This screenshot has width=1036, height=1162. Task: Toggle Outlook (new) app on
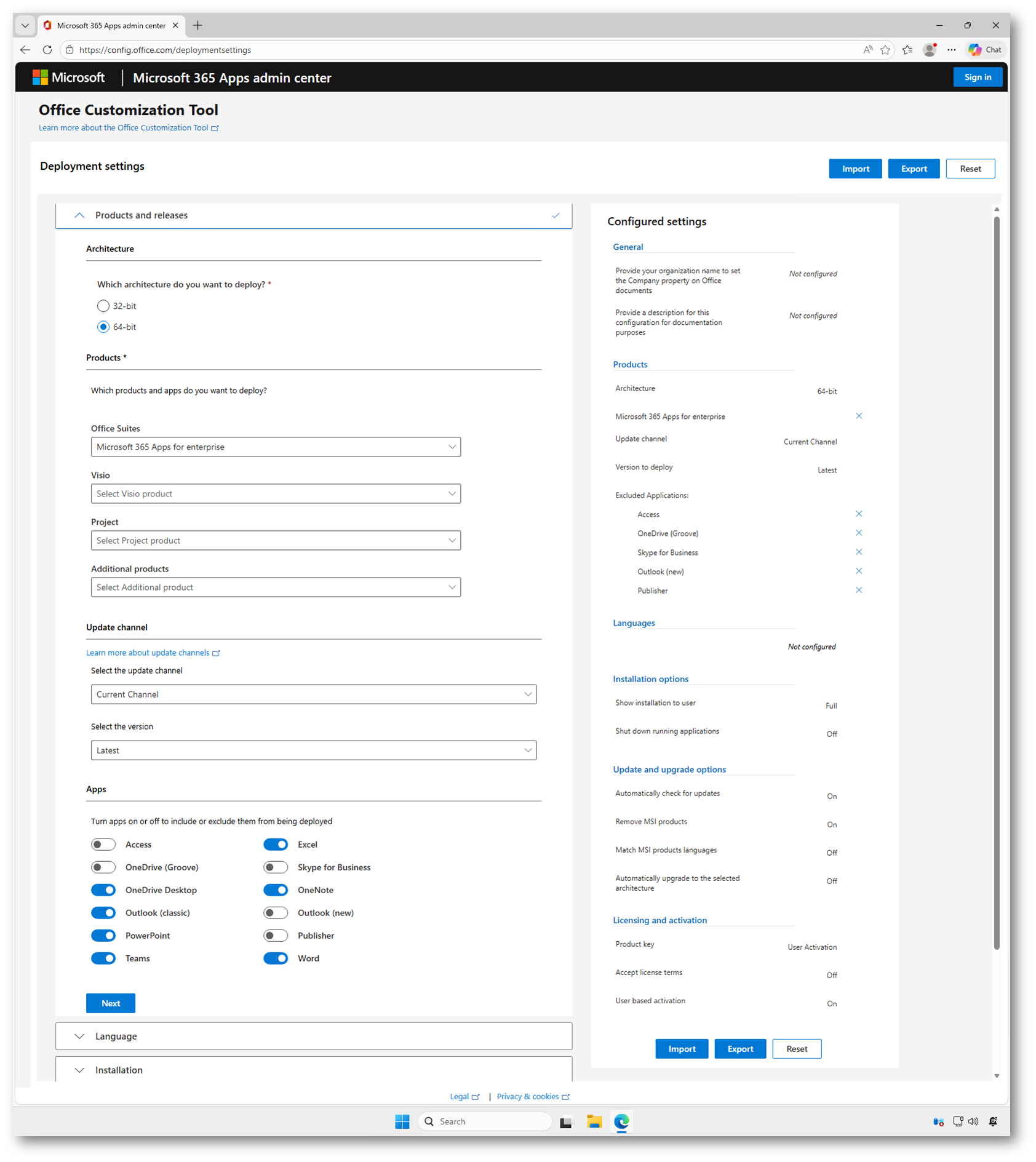pyautogui.click(x=276, y=913)
